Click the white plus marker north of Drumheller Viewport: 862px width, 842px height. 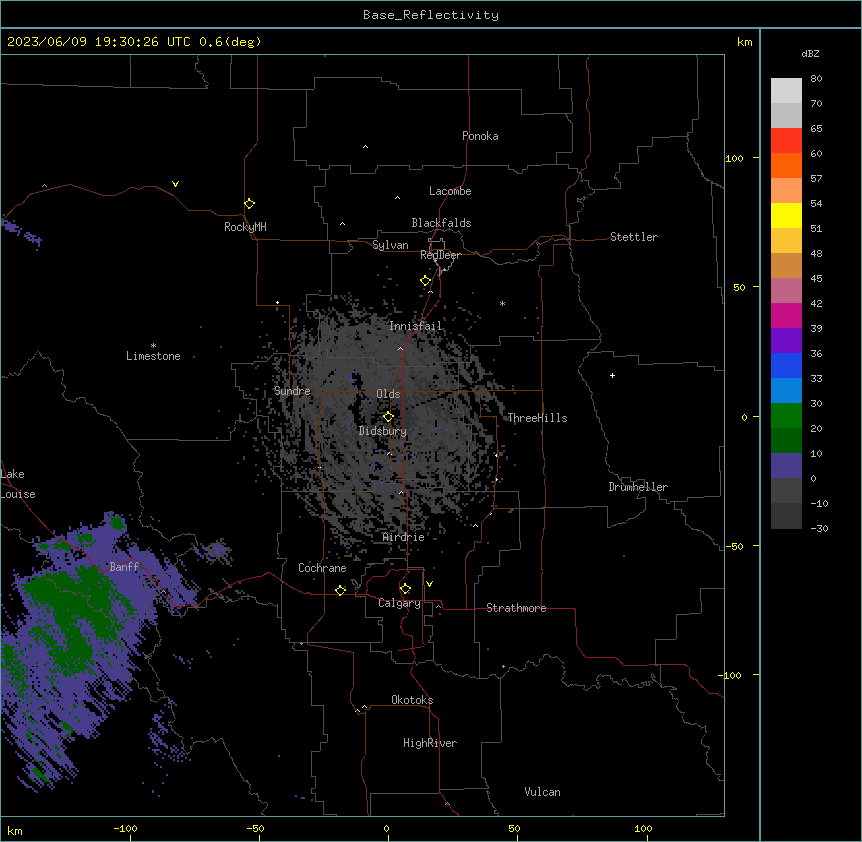[612, 375]
